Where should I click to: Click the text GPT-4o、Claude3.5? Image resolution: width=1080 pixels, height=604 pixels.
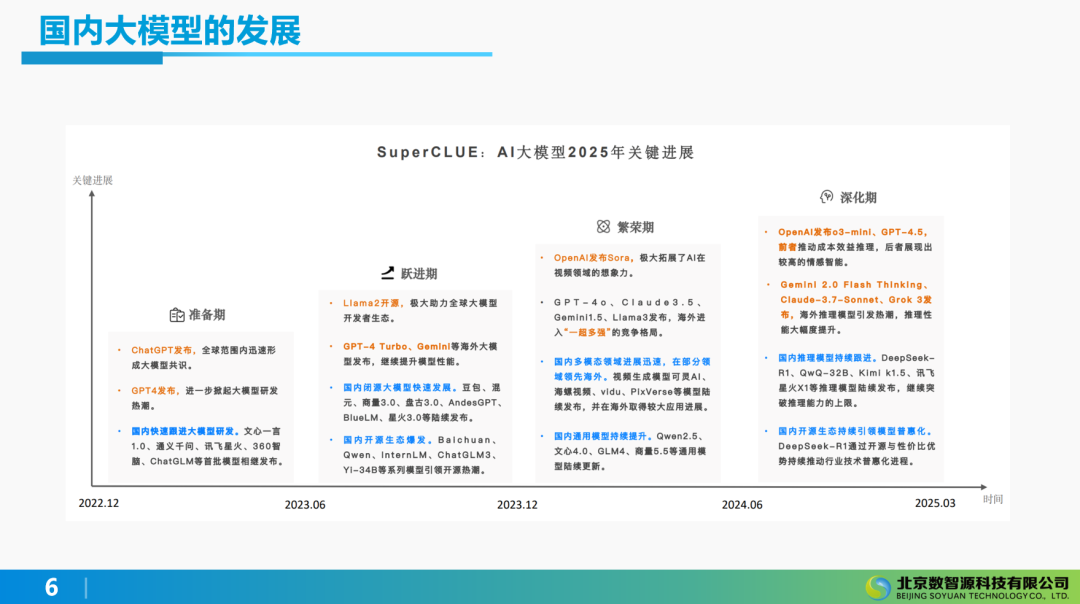[627, 302]
